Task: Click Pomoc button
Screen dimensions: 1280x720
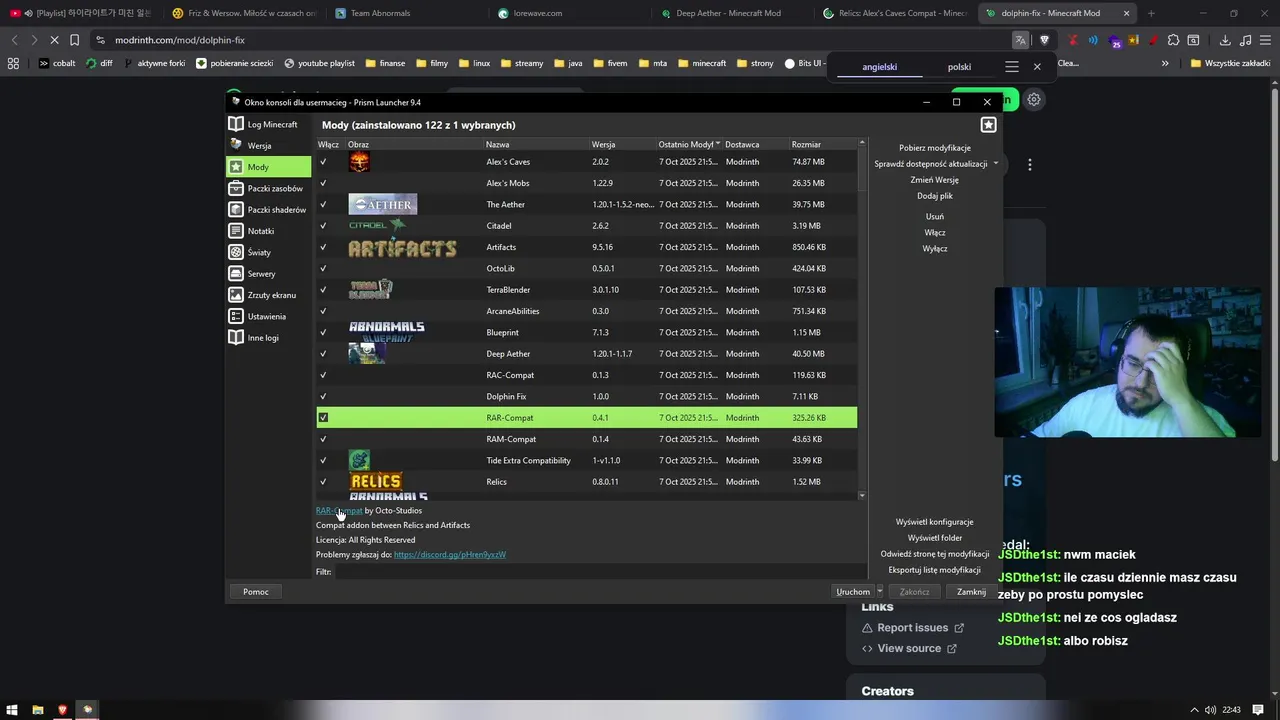Action: (256, 592)
